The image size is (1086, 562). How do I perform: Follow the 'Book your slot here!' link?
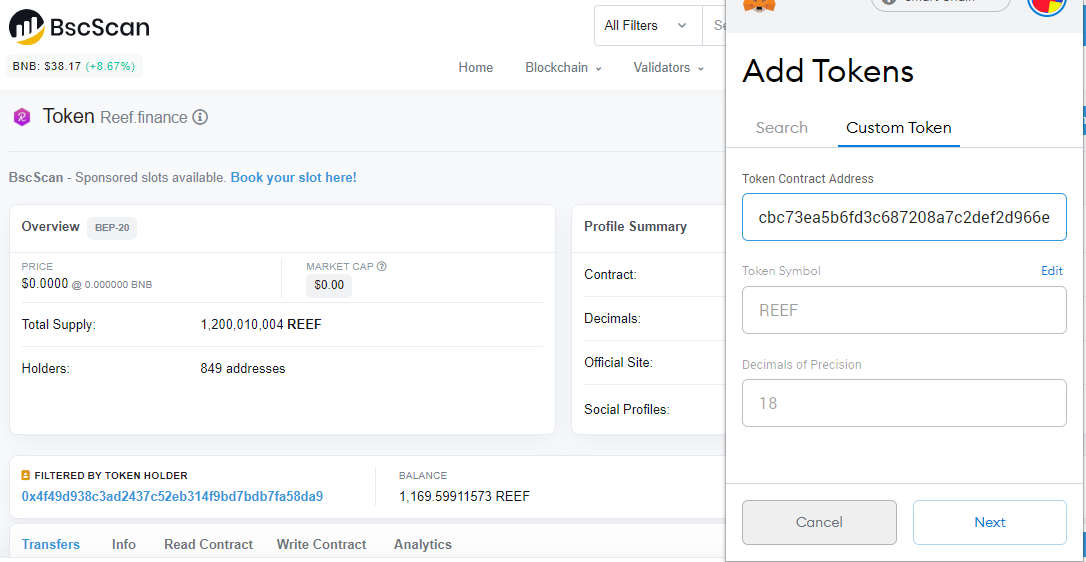(x=294, y=177)
